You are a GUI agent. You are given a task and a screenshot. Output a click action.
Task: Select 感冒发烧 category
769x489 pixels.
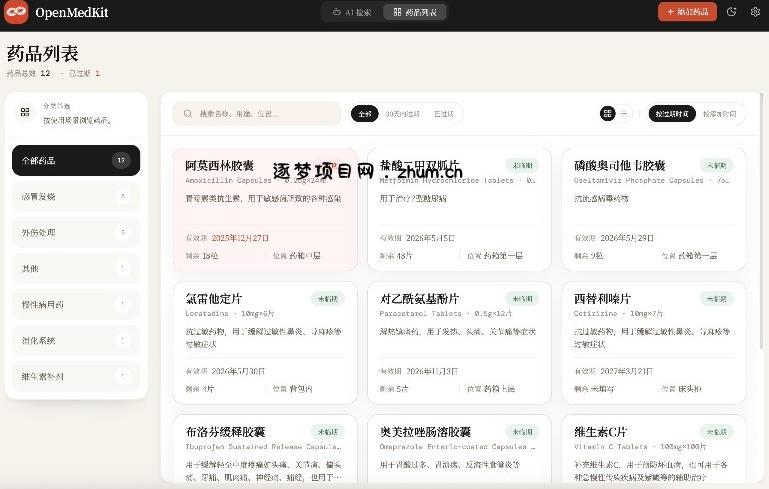pos(76,197)
